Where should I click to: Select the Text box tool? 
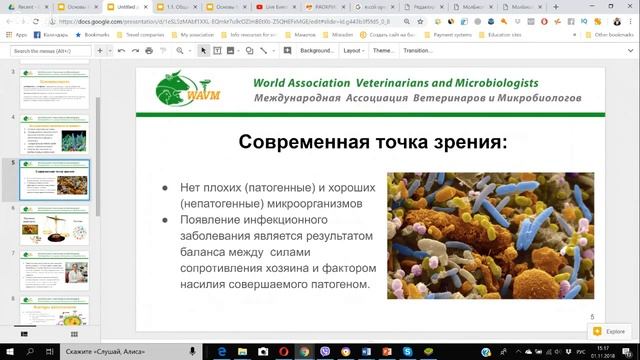[x=217, y=51]
